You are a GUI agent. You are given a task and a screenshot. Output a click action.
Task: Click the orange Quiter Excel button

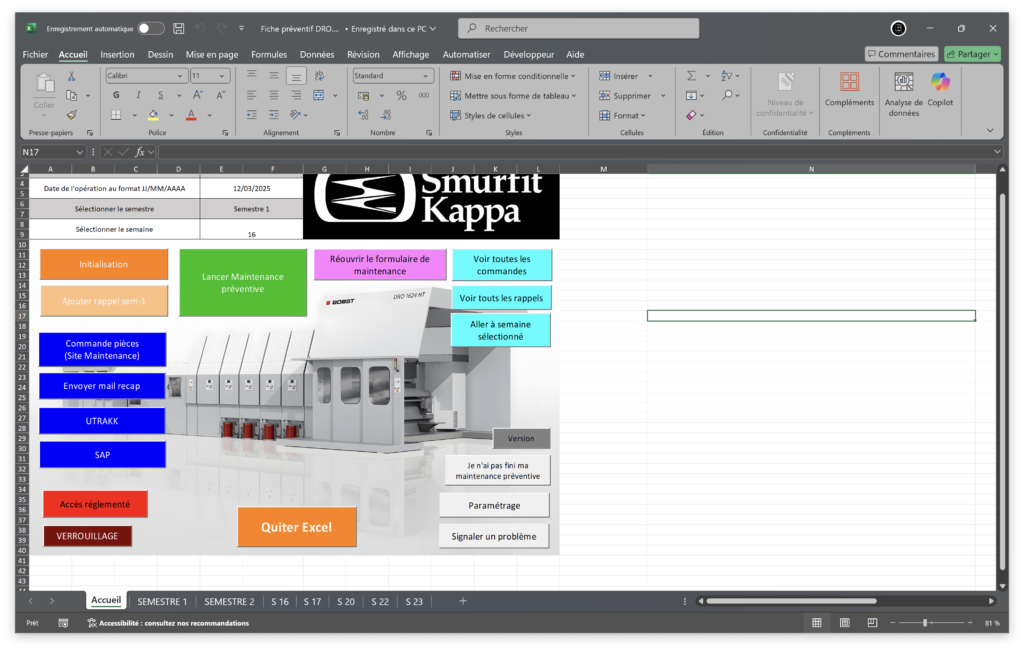[x=296, y=527]
